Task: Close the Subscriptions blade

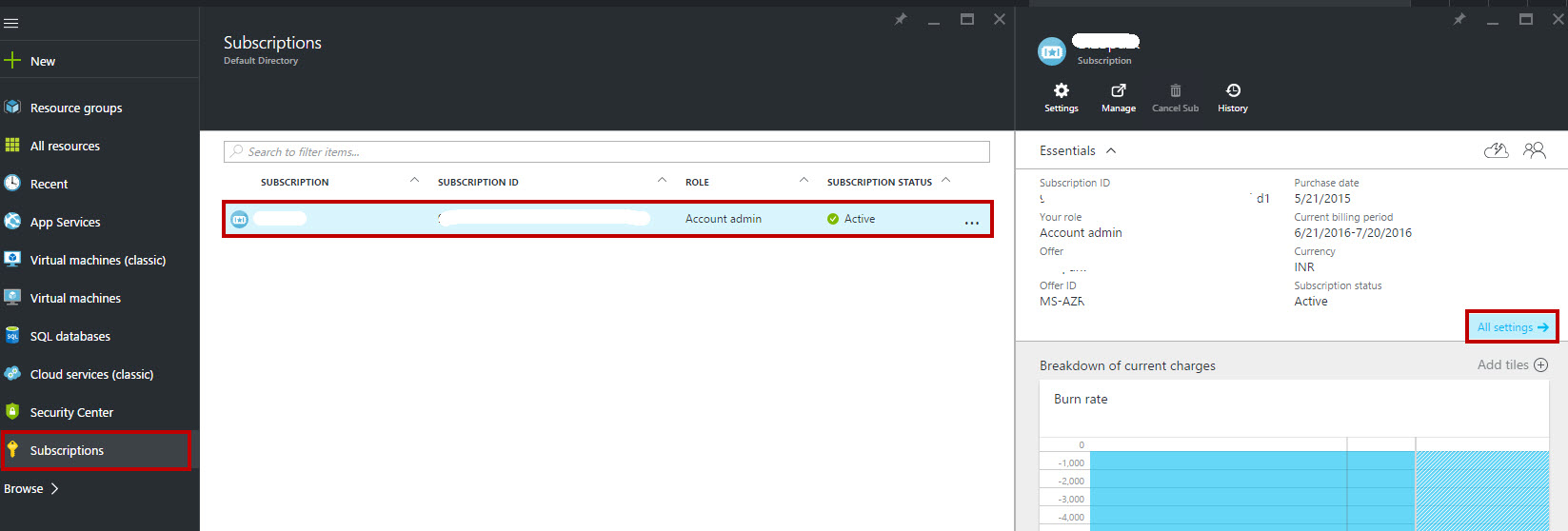Action: (x=1000, y=19)
